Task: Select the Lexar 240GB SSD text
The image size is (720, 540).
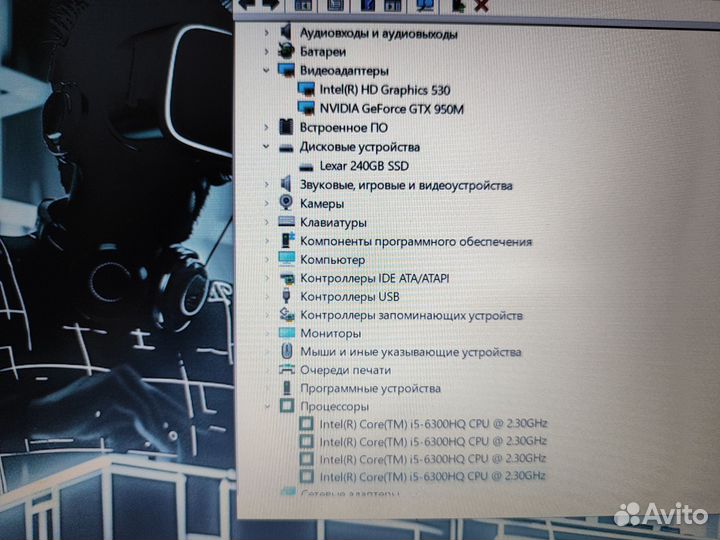Action: (x=364, y=166)
